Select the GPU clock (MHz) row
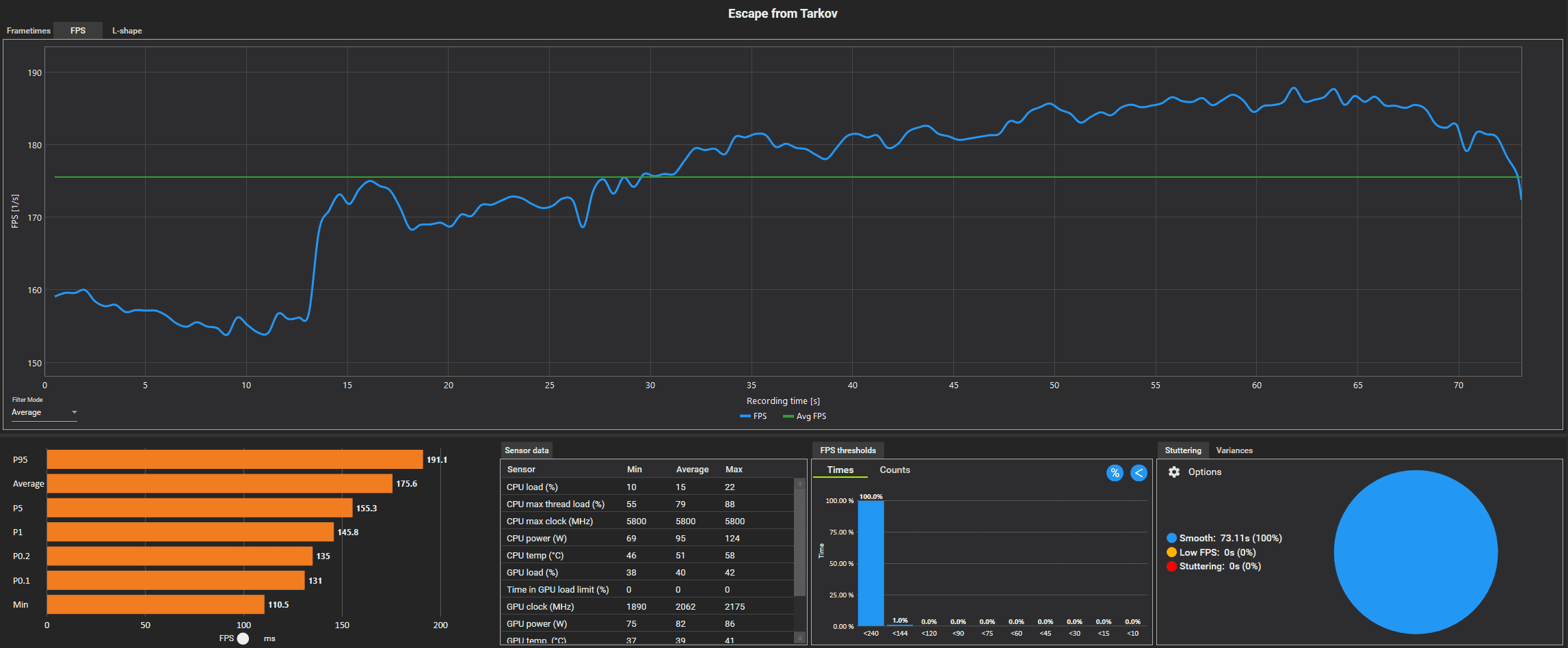This screenshot has width=1568, height=648. (648, 606)
